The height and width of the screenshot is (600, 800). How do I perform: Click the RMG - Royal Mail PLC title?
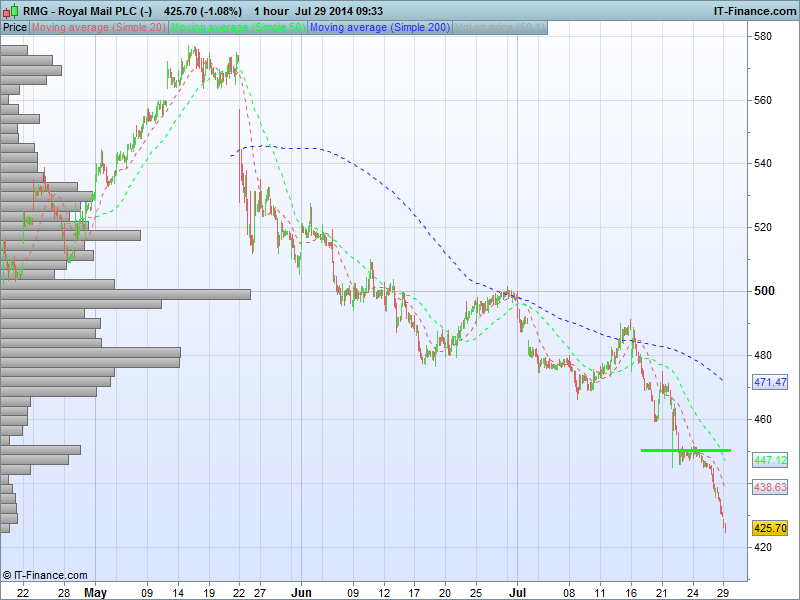point(88,11)
